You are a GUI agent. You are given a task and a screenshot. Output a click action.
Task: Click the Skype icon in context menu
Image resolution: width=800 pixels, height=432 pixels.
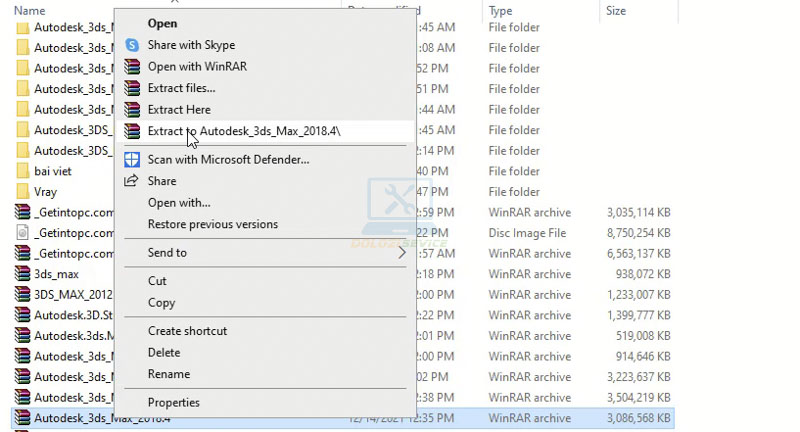(x=131, y=45)
